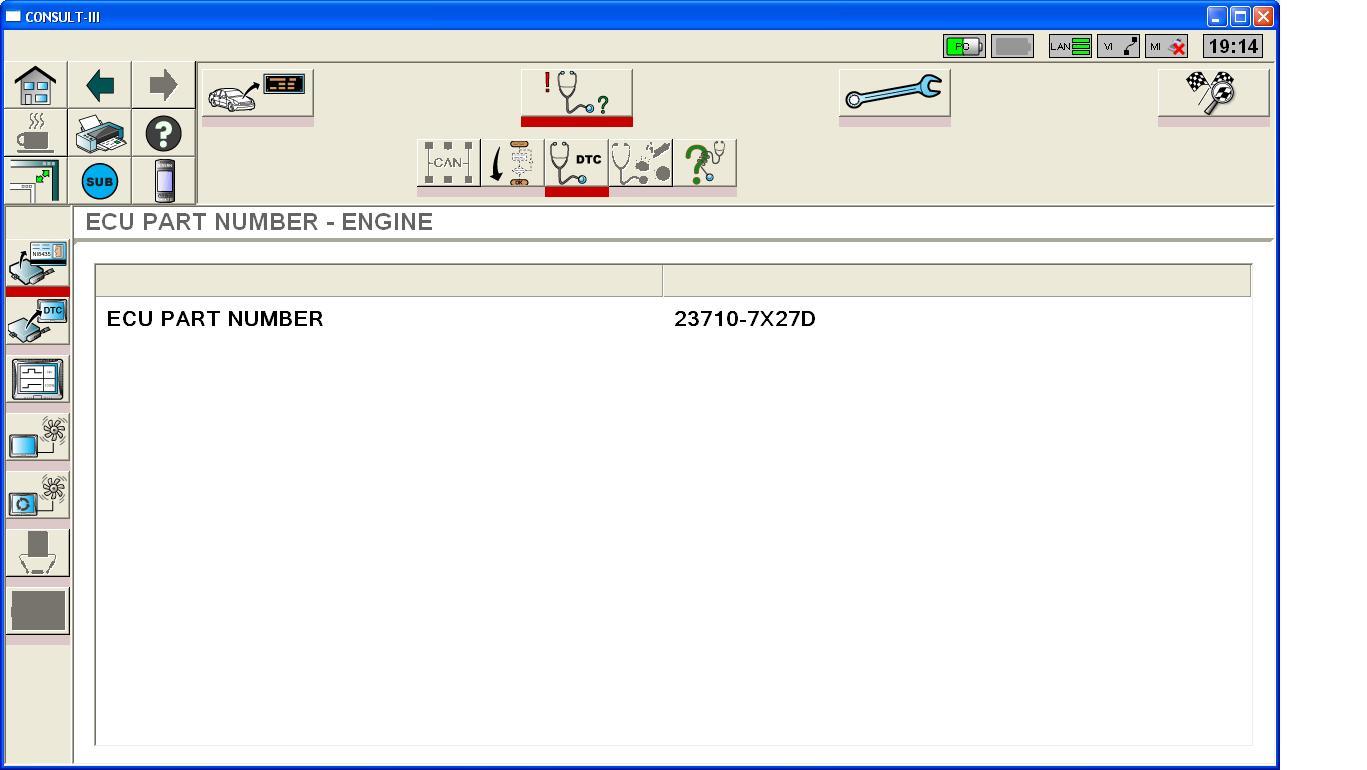Click the right table column header
The image size is (1367, 770).
point(957,281)
